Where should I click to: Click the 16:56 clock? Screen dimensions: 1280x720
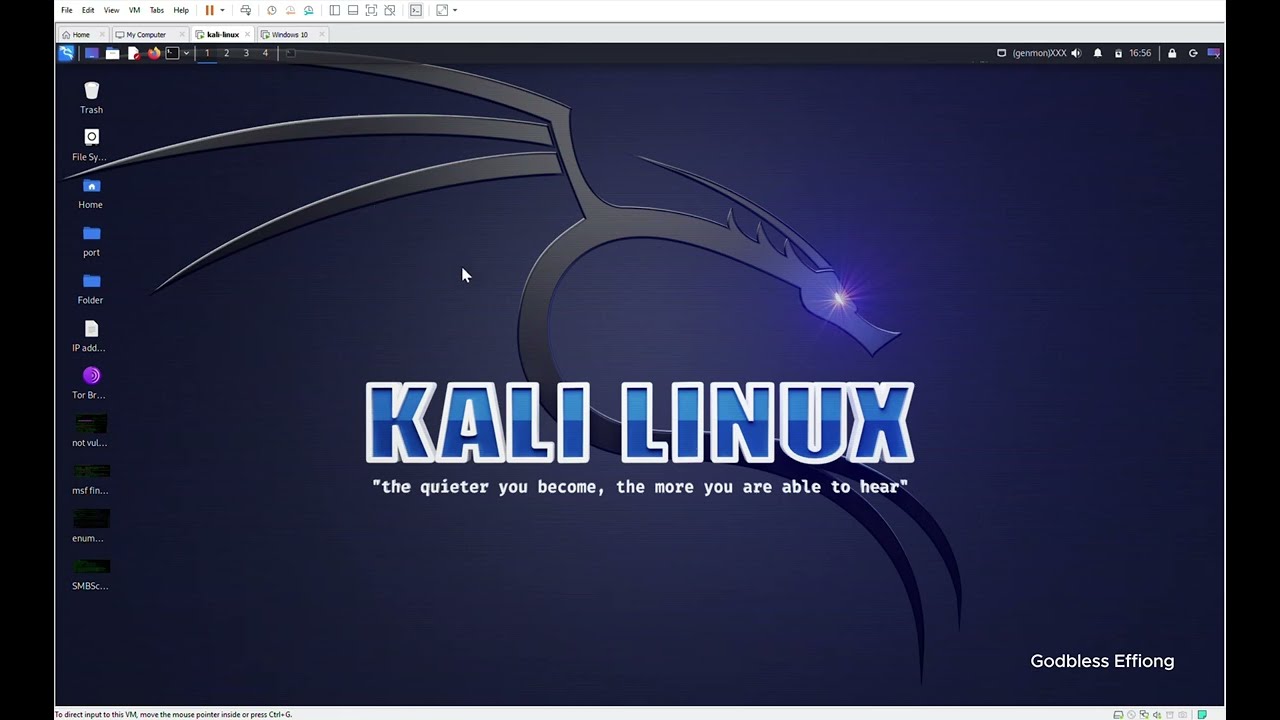[1140, 53]
